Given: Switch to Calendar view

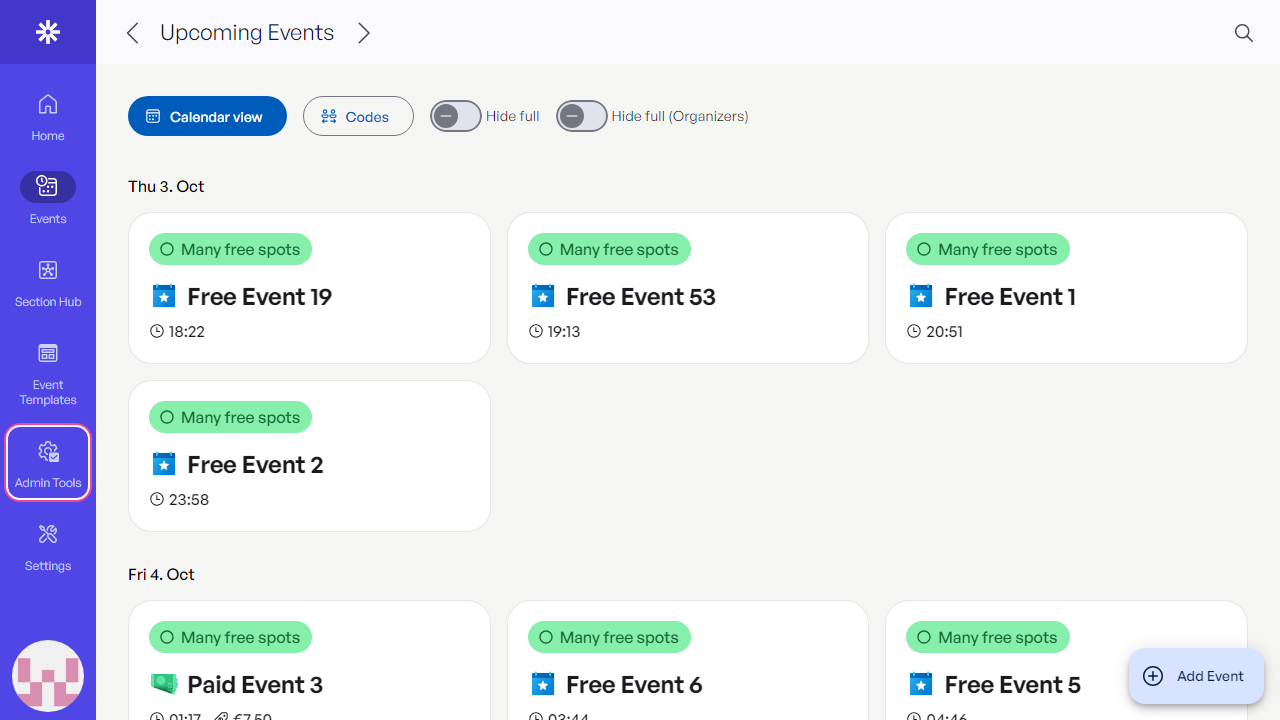Looking at the screenshot, I should pyautogui.click(x=207, y=117).
